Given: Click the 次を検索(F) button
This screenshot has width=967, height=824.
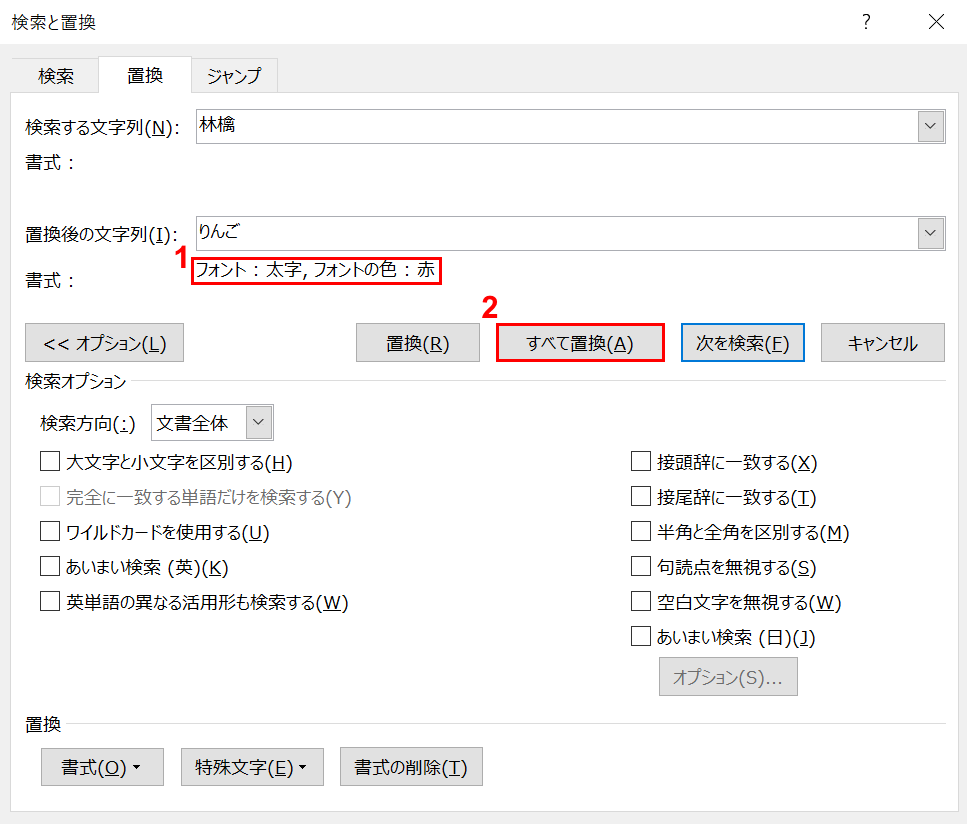Looking at the screenshot, I should pyautogui.click(x=744, y=343).
